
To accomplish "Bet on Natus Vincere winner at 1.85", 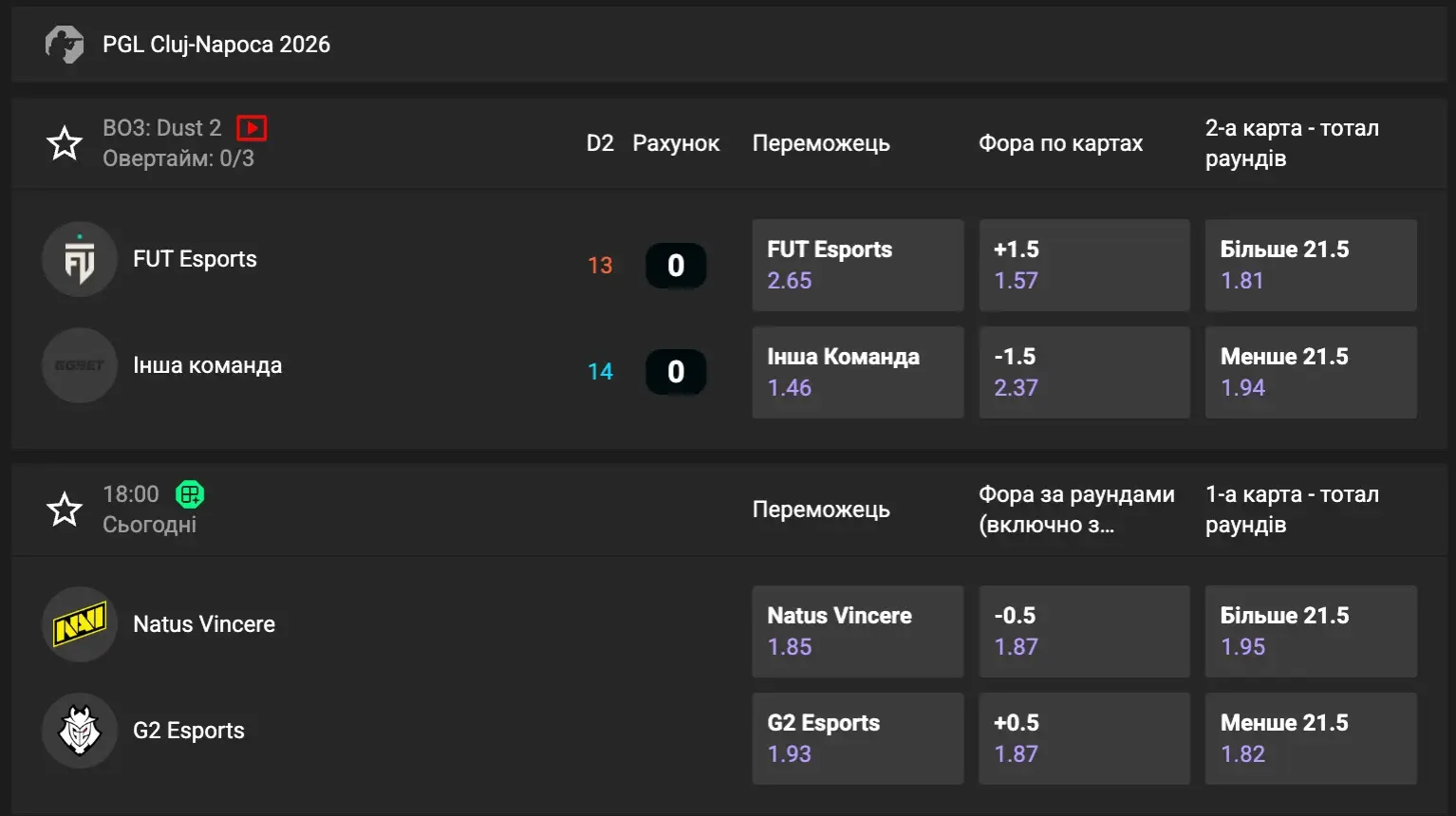I will coord(857,632).
